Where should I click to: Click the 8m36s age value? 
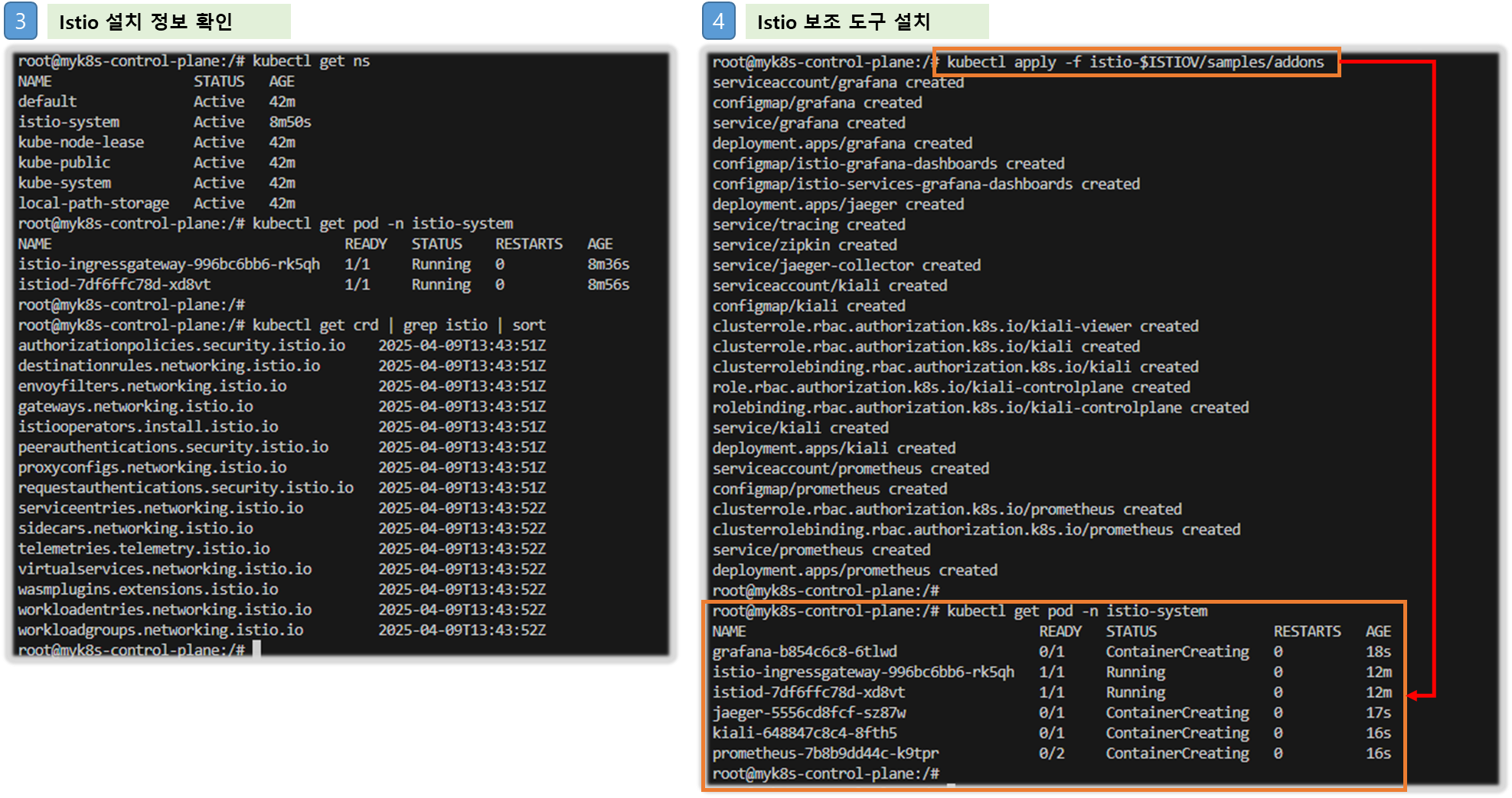click(x=609, y=265)
